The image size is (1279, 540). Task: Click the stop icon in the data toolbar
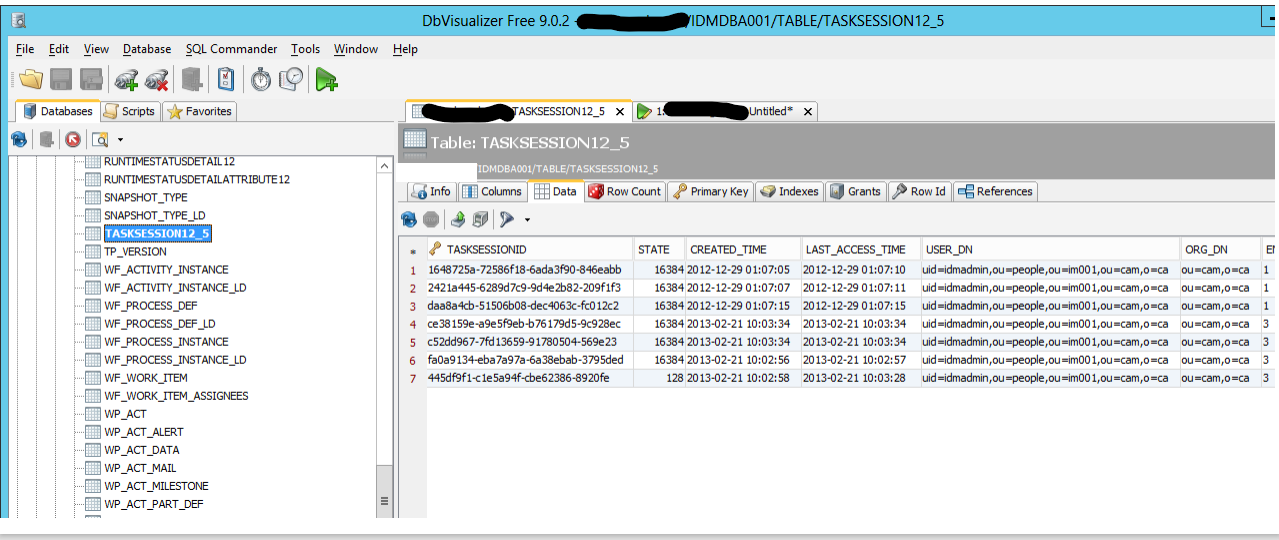(x=431, y=219)
